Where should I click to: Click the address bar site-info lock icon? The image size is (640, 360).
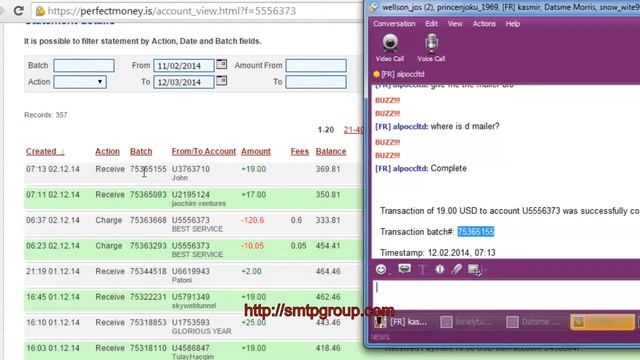pos(40,11)
